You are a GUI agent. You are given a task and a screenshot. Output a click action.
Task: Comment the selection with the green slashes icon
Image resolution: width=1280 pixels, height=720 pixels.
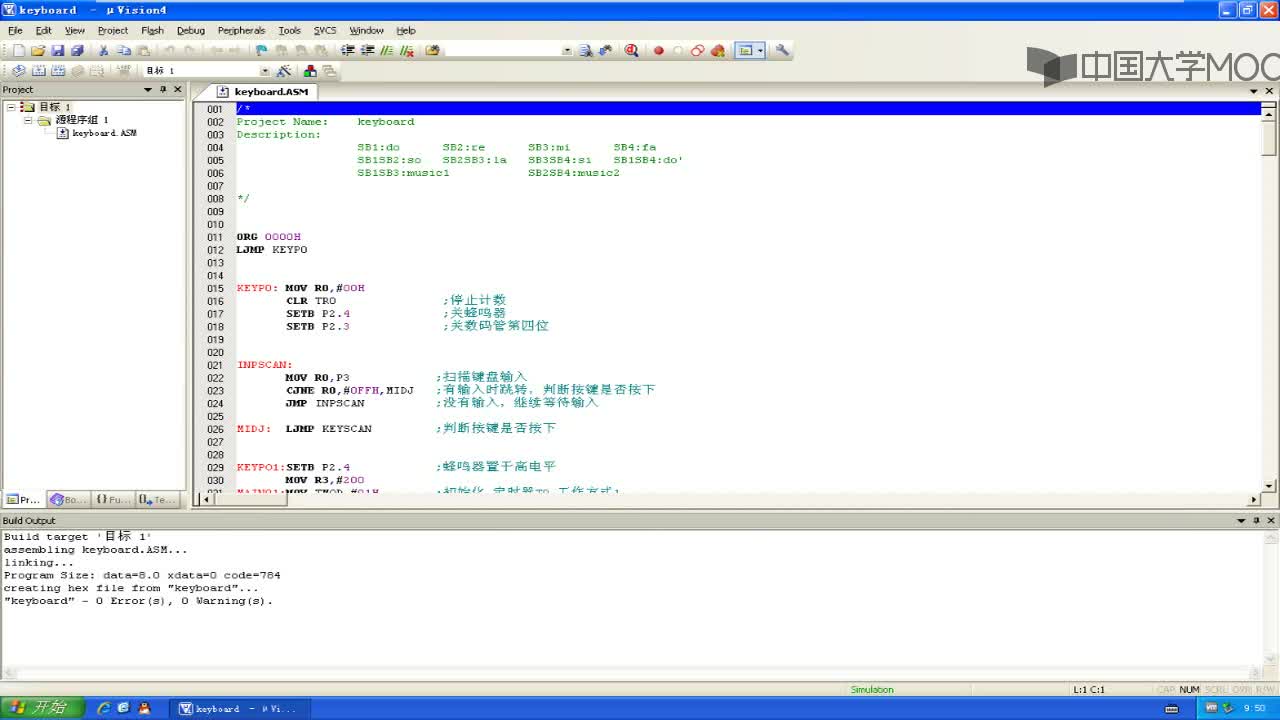[386, 51]
